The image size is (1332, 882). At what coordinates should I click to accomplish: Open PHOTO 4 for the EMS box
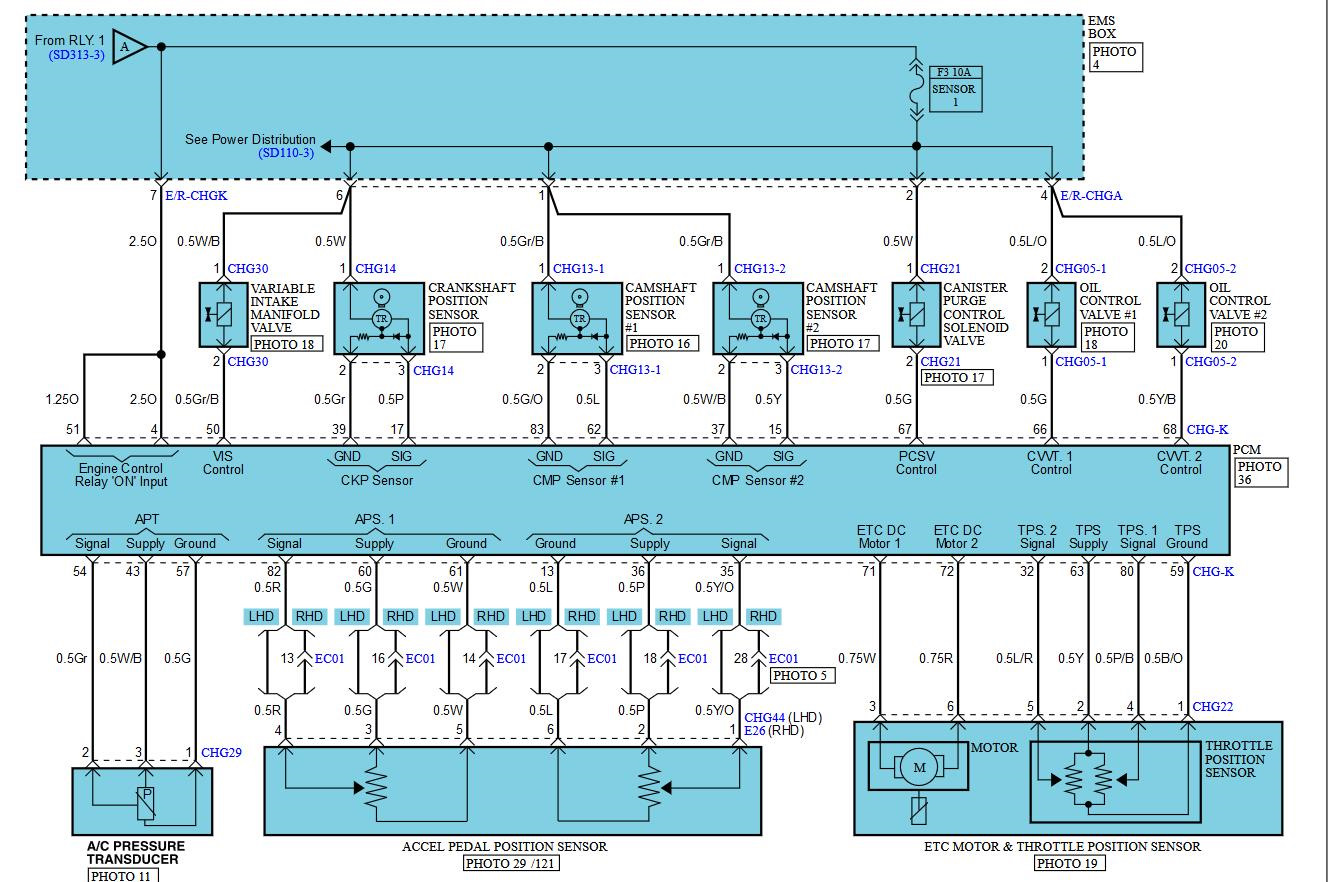coord(1114,58)
